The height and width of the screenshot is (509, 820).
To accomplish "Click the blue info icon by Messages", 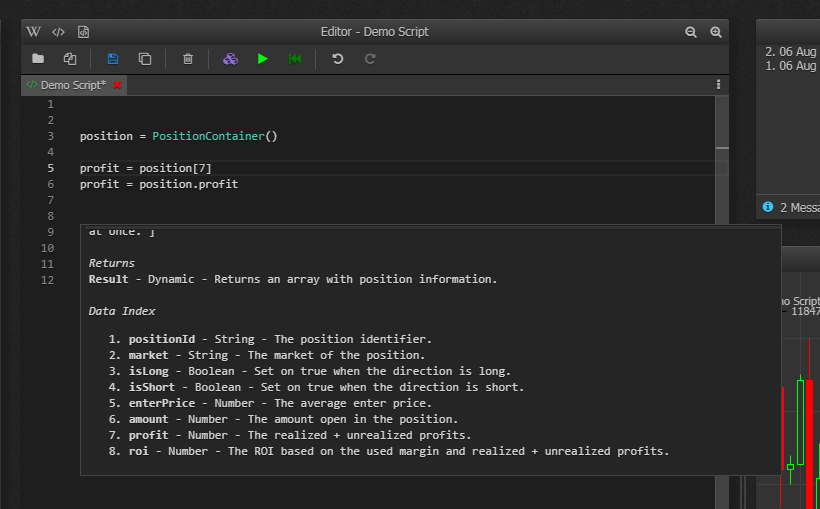I will (x=768, y=207).
